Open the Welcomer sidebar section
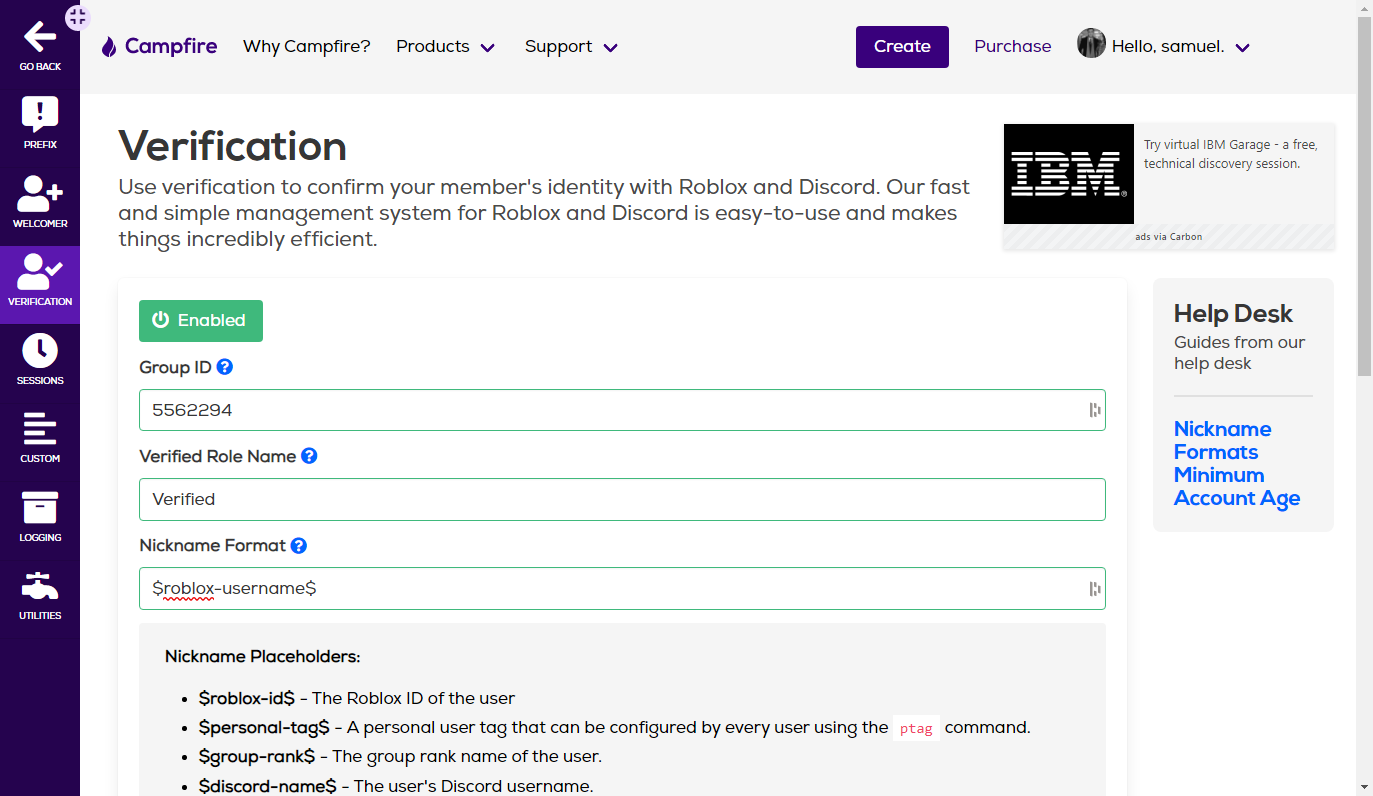Screen dimensions: 1373x796 point(40,202)
